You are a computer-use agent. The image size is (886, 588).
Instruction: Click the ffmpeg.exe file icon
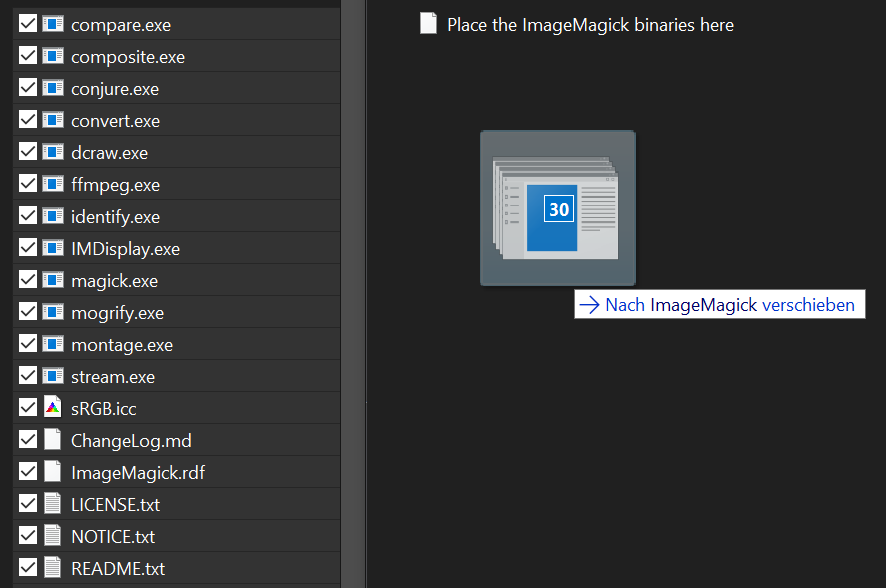[x=53, y=184]
